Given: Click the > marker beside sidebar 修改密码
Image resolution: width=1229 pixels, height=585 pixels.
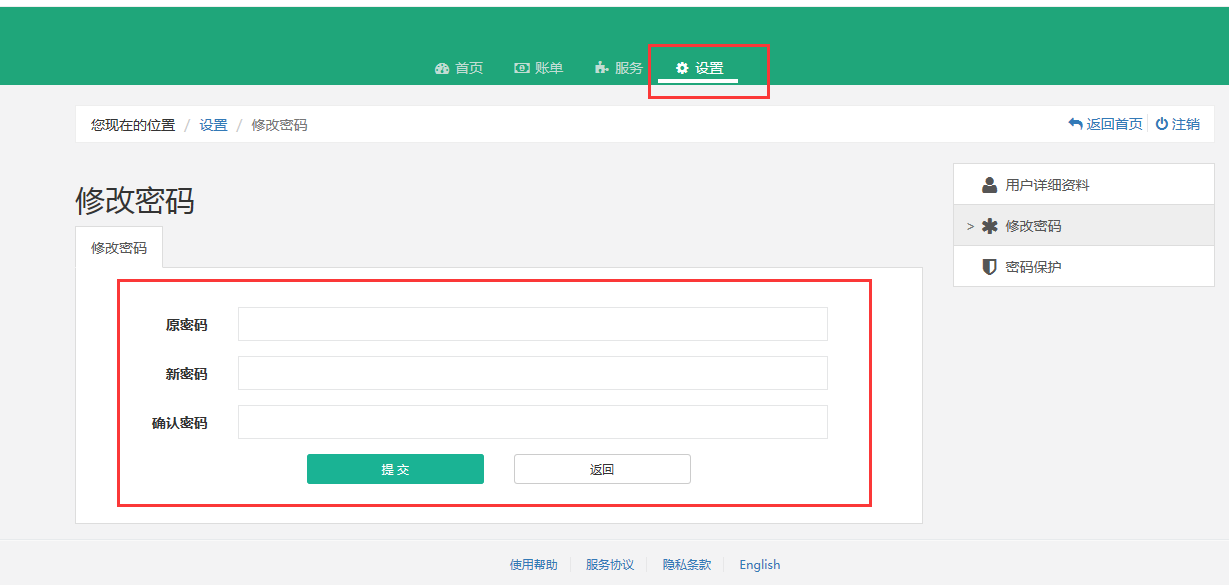Looking at the screenshot, I should [970, 227].
